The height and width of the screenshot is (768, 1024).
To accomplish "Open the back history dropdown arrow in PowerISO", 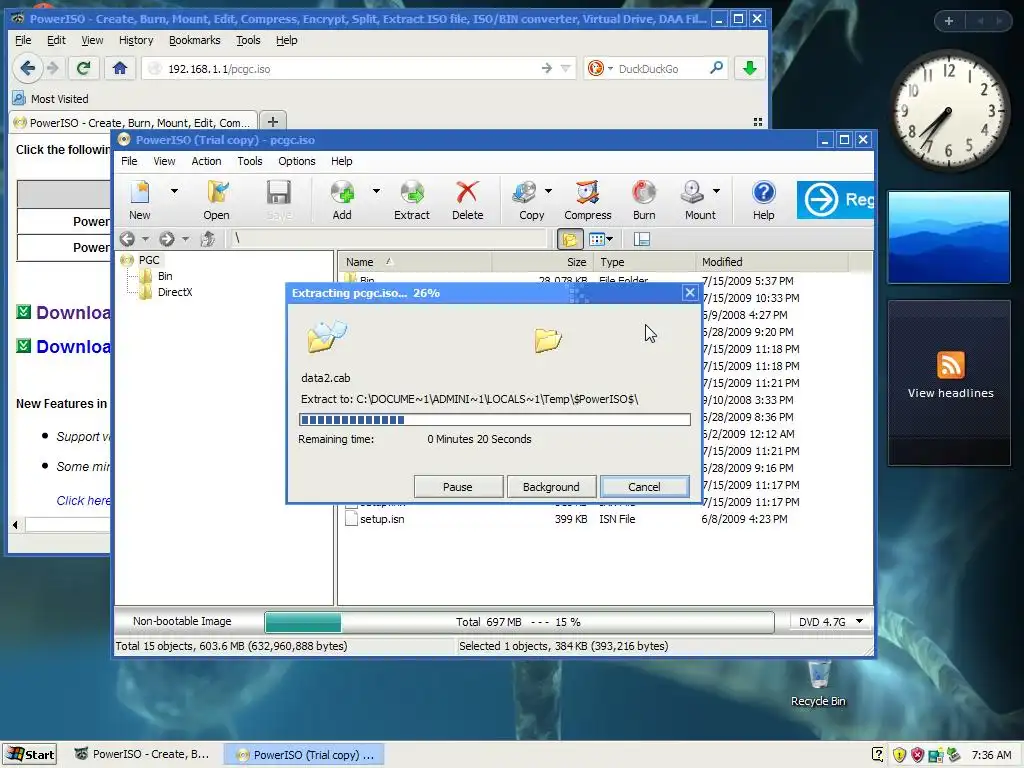I will click(x=145, y=239).
